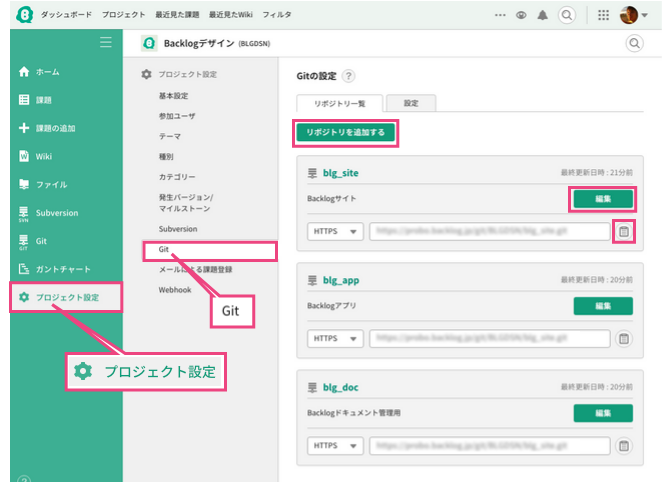This screenshot has width=662, height=482.
Task: Open Subversion in the settings menu
Action: [x=178, y=229]
